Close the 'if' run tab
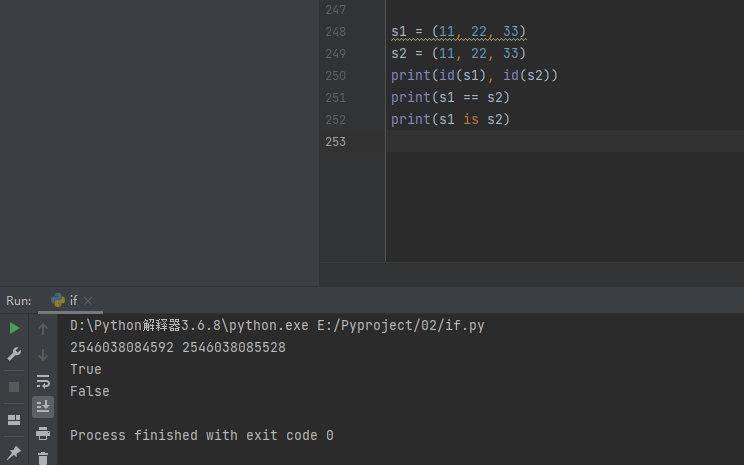This screenshot has width=744, height=465. pyautogui.click(x=88, y=300)
